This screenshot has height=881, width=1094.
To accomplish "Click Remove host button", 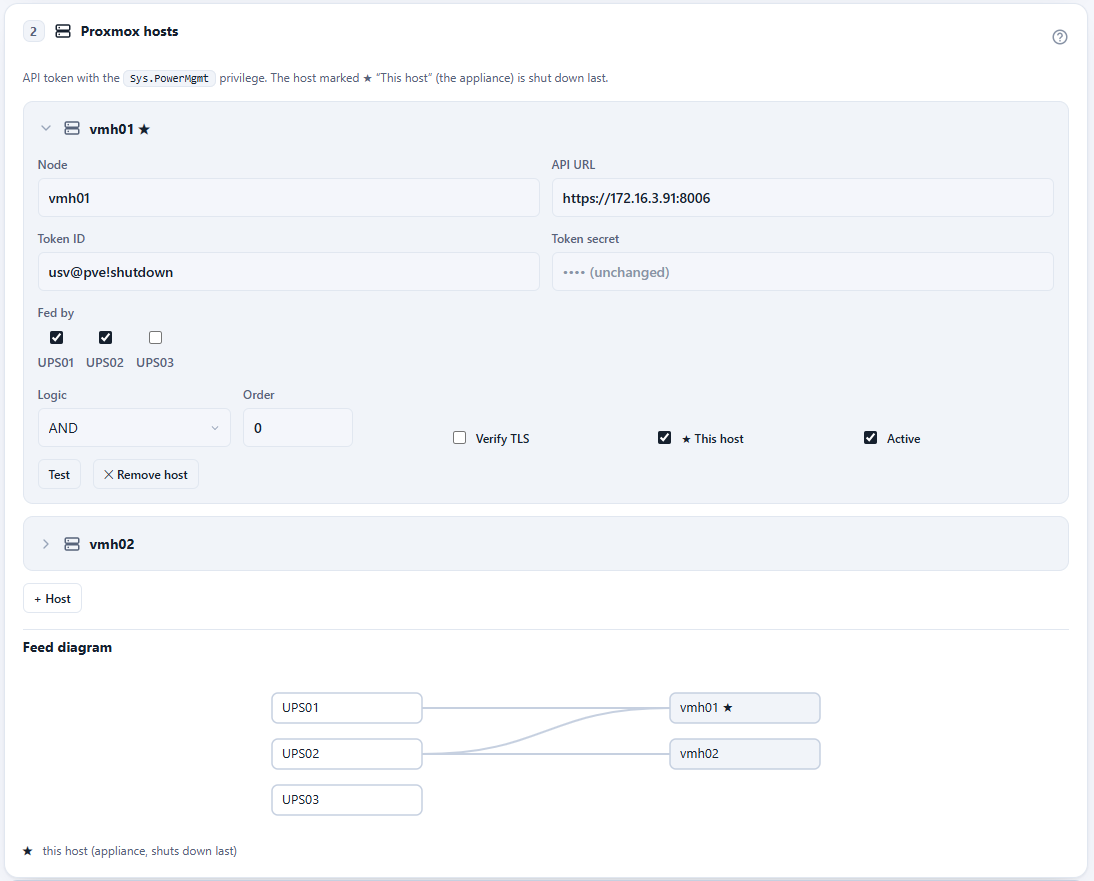I will tap(146, 474).
